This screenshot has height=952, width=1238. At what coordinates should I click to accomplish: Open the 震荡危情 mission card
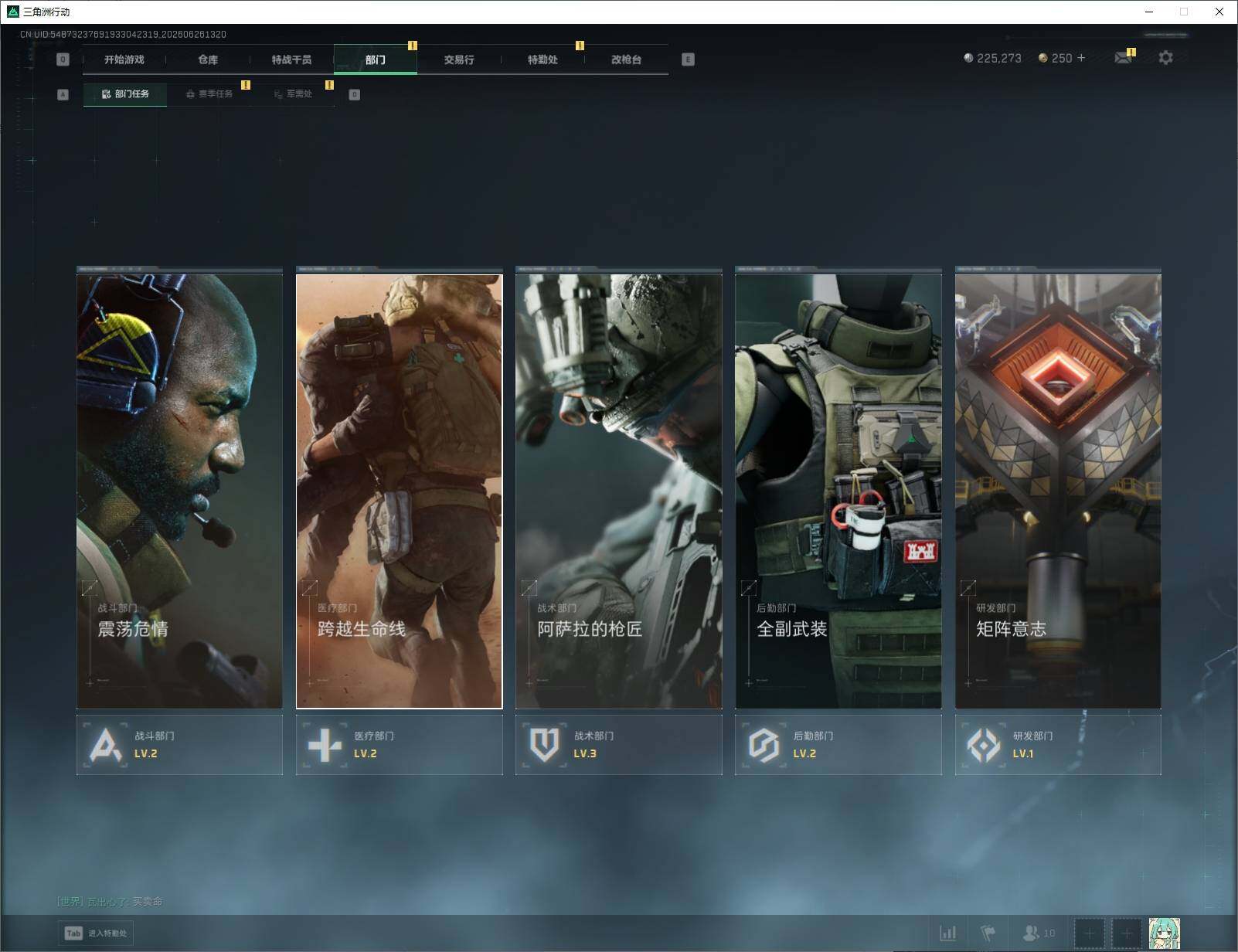click(179, 491)
